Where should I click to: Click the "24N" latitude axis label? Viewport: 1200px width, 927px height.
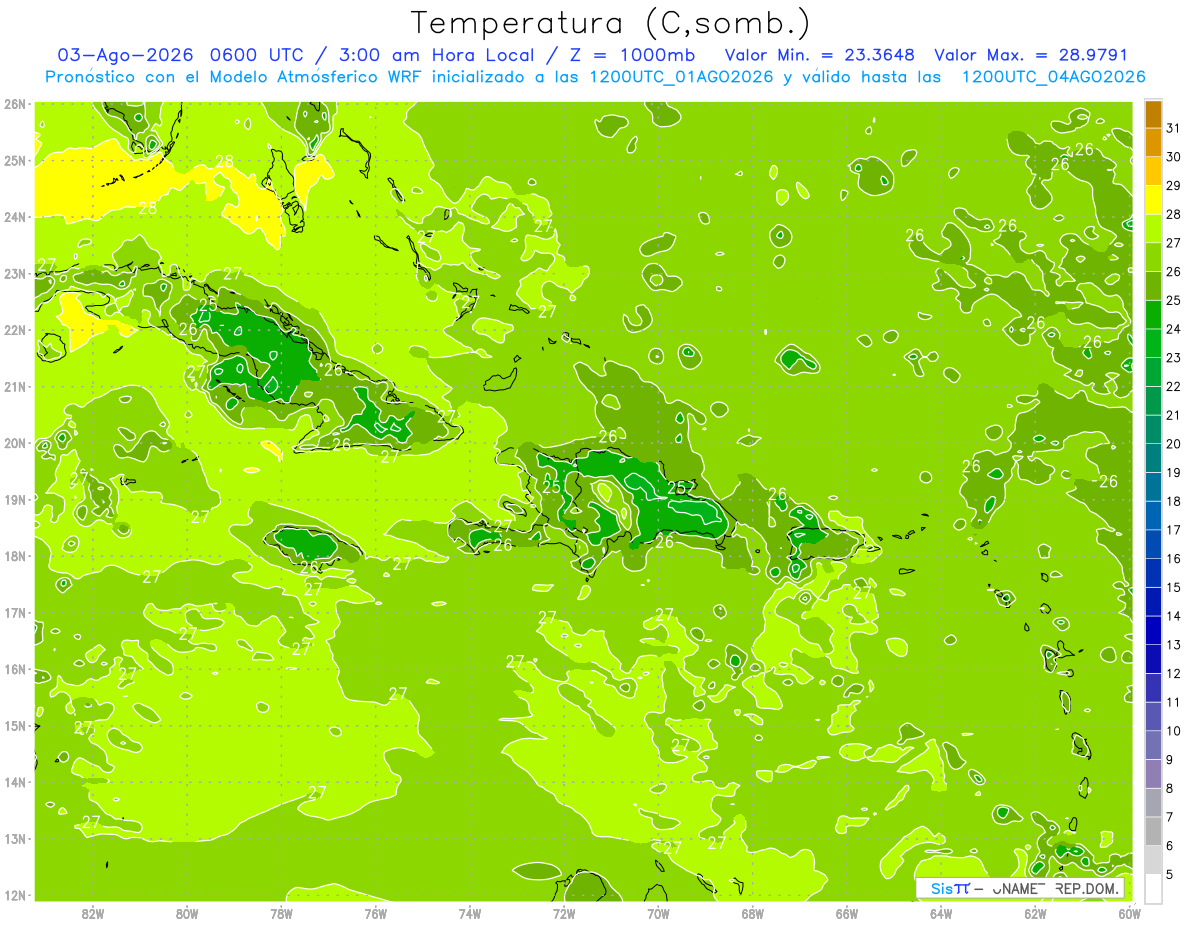15,217
